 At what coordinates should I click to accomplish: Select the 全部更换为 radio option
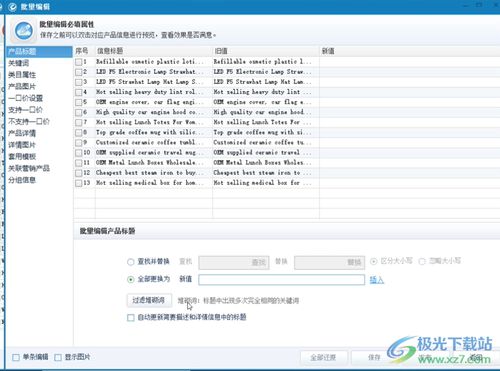point(131,279)
